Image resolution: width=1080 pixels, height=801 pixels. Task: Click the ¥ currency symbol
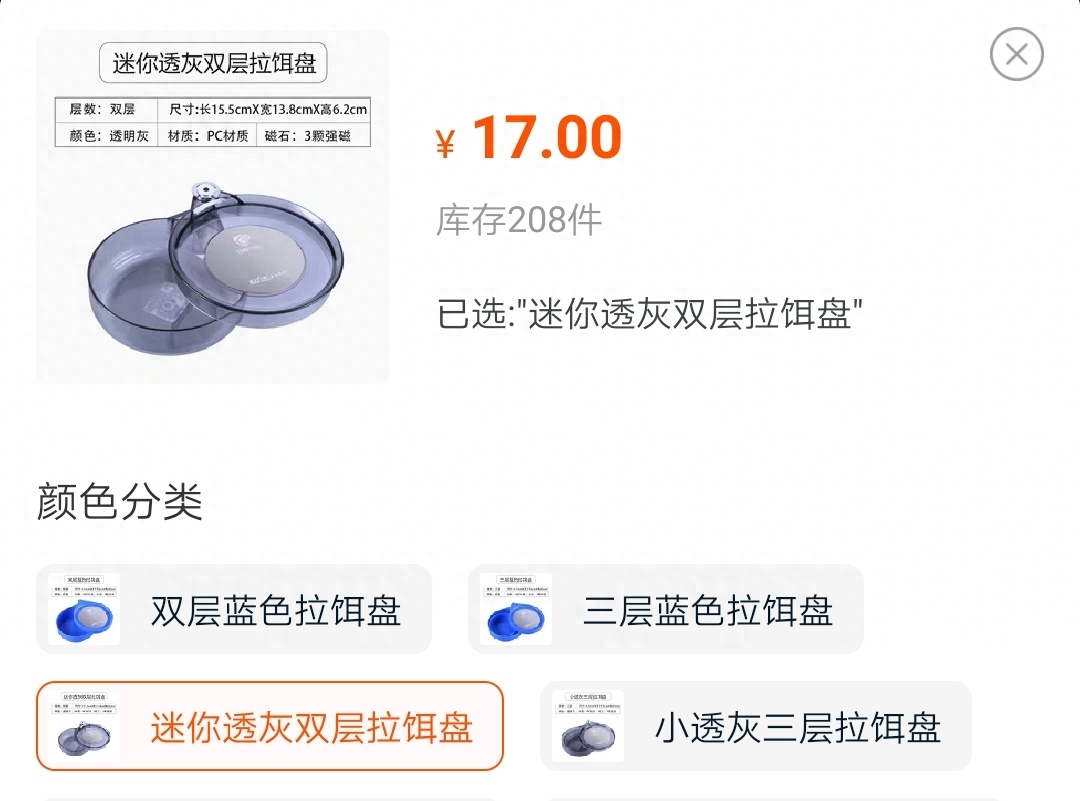click(446, 143)
